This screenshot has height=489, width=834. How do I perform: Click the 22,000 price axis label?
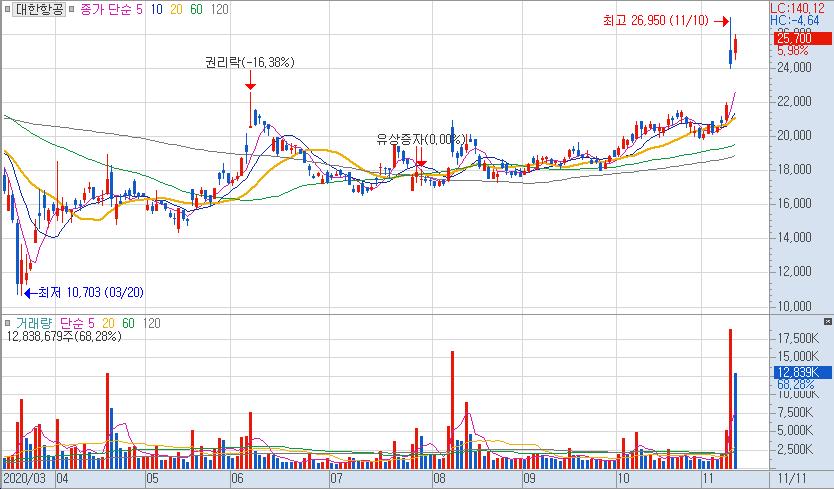[x=794, y=101]
